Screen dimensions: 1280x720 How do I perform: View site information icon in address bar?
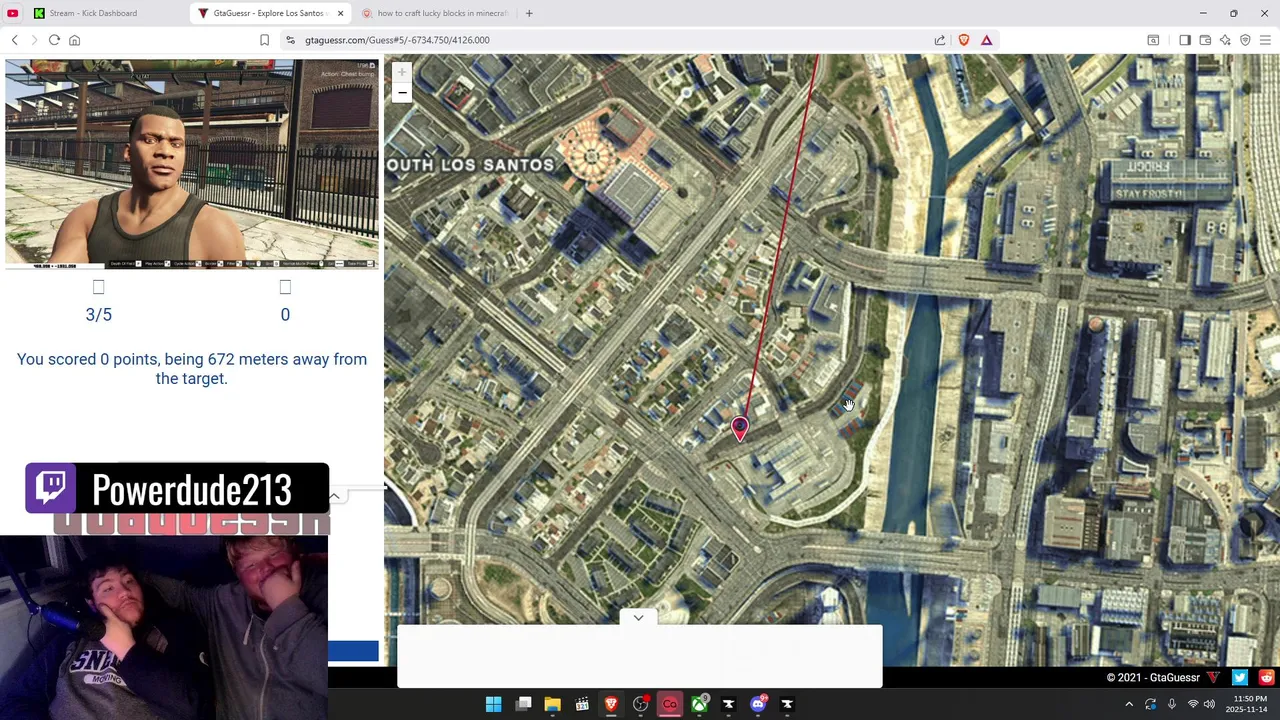click(x=290, y=40)
